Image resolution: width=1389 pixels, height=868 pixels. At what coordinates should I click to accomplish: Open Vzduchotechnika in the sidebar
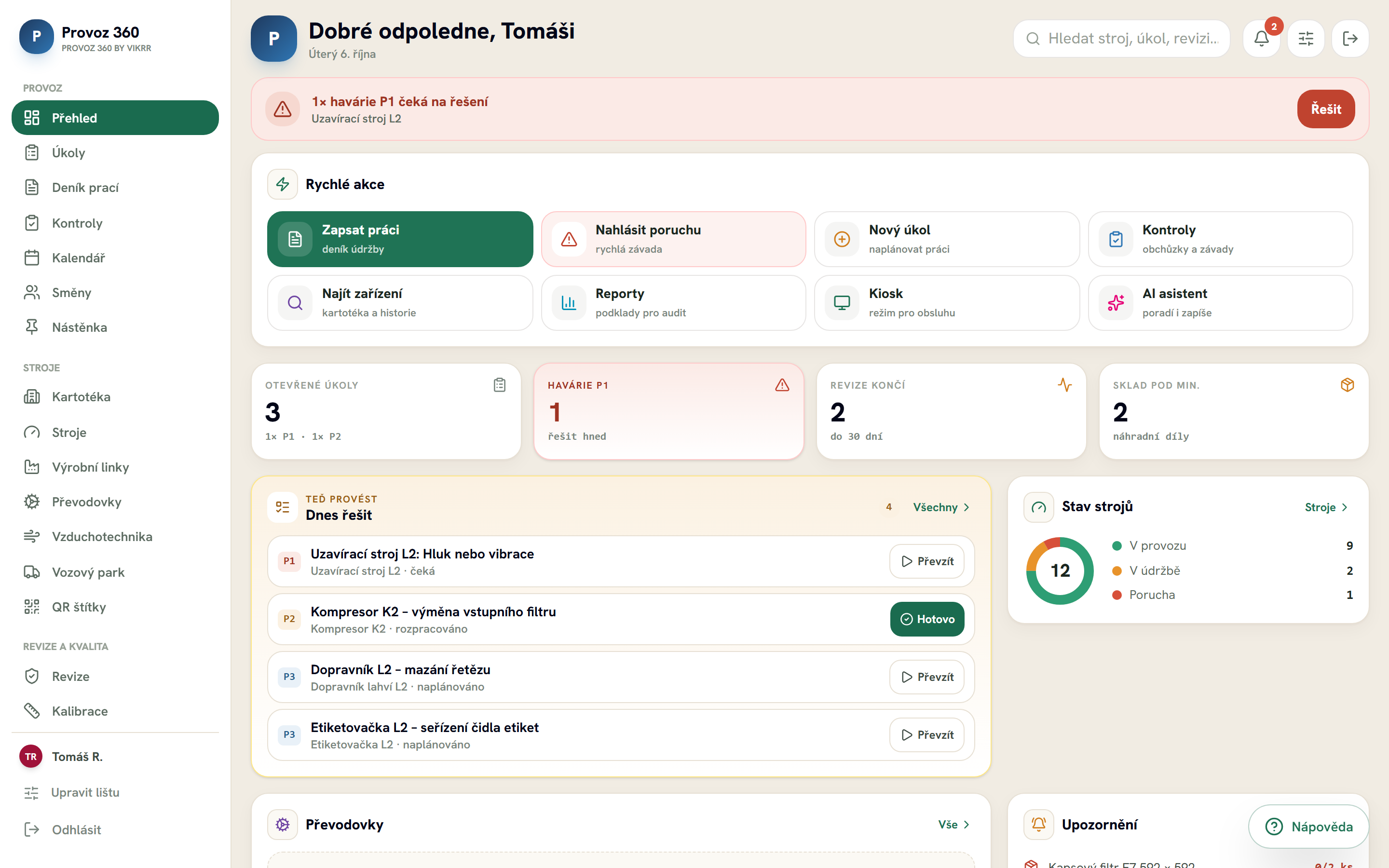click(115, 537)
